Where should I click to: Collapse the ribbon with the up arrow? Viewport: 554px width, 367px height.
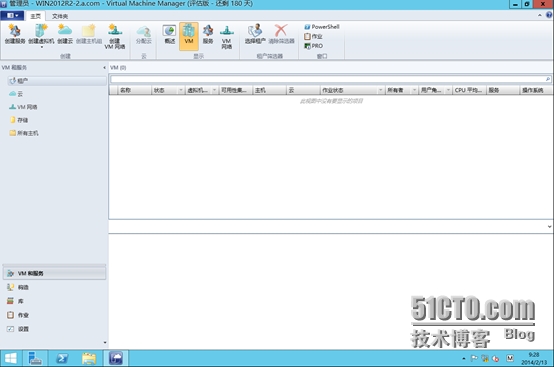pyautogui.click(x=540, y=15)
